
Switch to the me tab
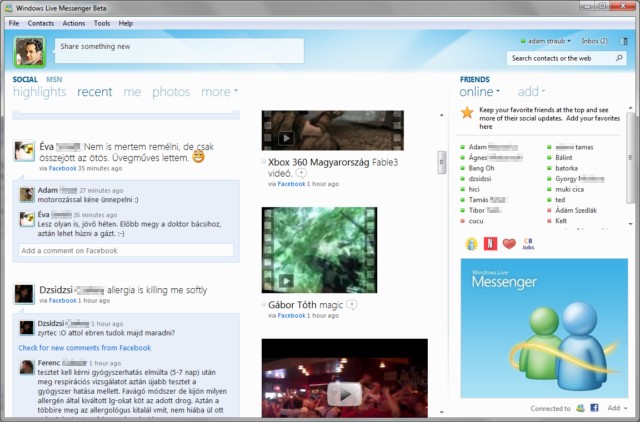tap(132, 92)
